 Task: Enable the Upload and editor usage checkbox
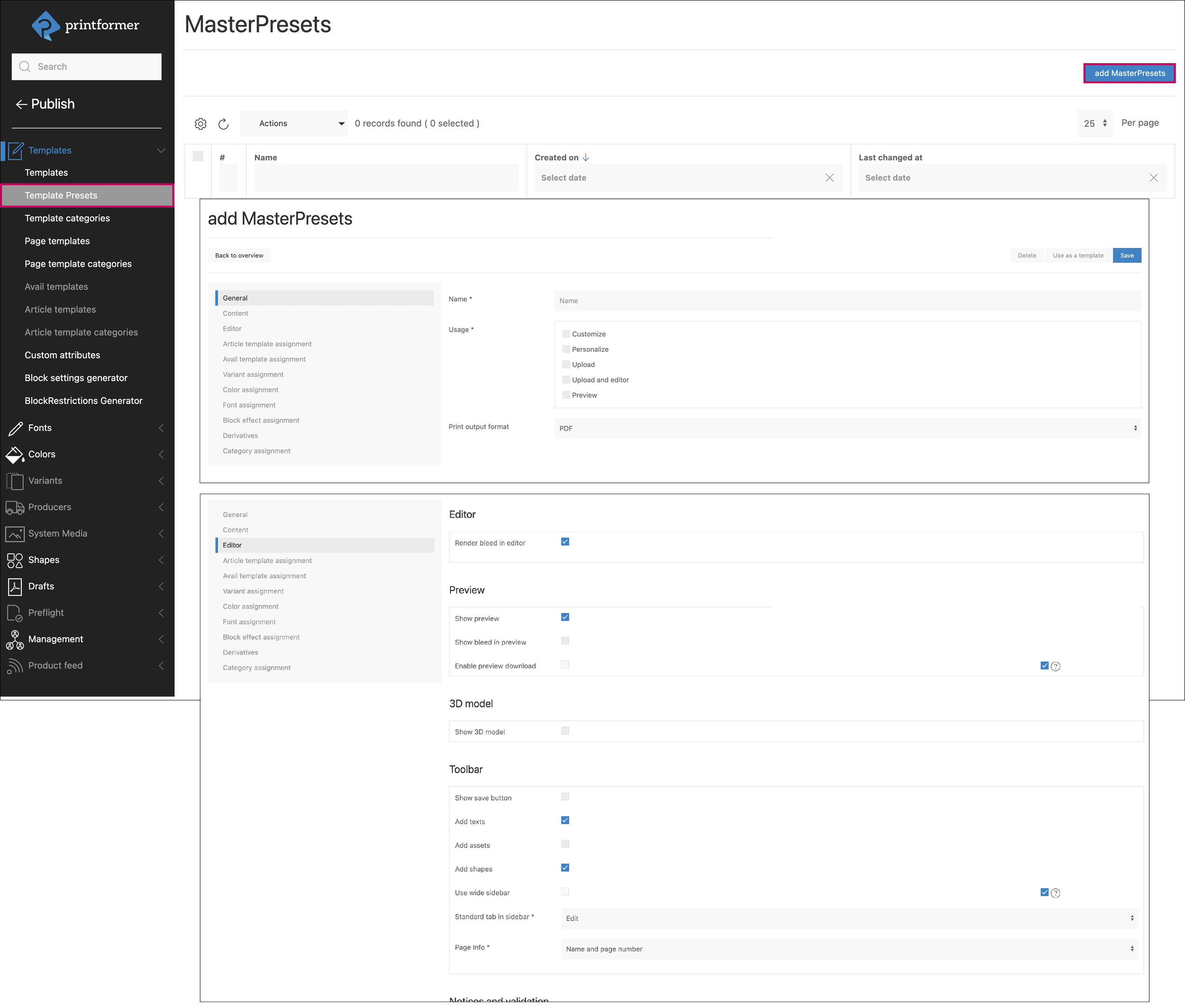565,379
